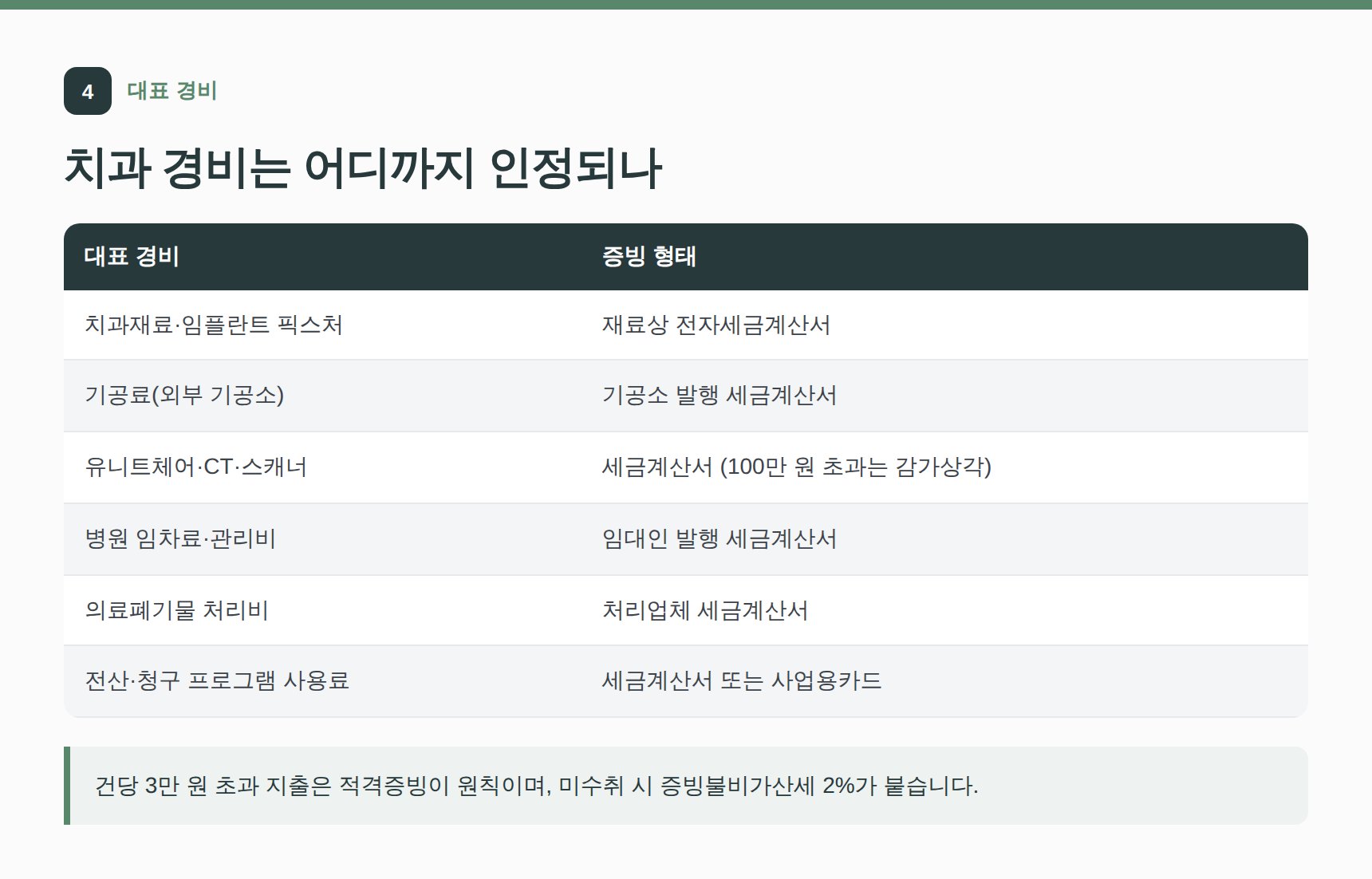Select the cell '처리업체 세금계산서'

944,610
